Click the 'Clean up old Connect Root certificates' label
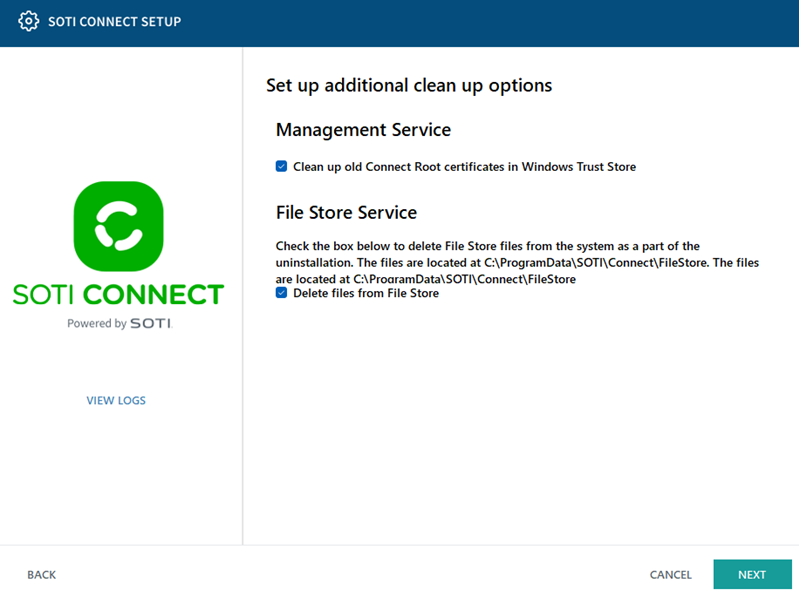Viewport: 799px width, 596px height. 464,167
